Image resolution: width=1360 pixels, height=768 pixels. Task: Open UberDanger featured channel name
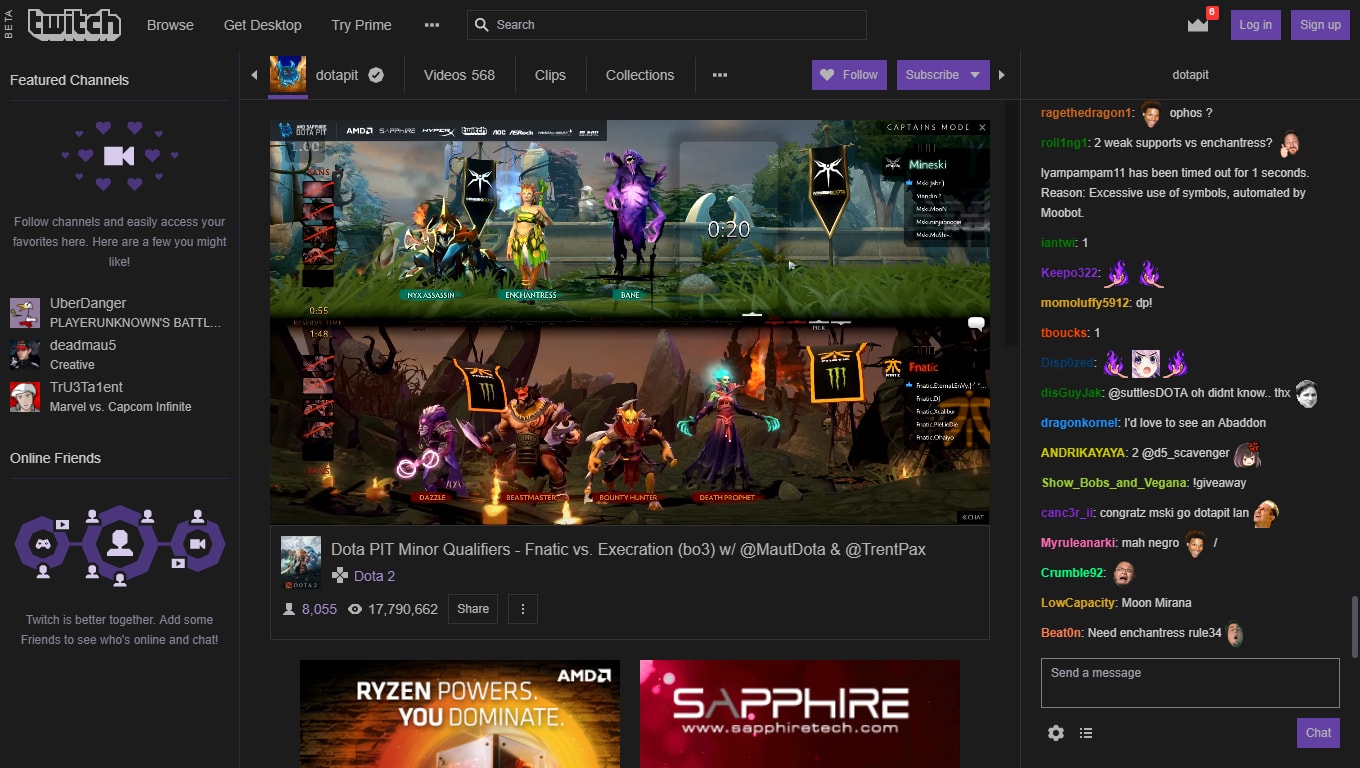(x=88, y=303)
